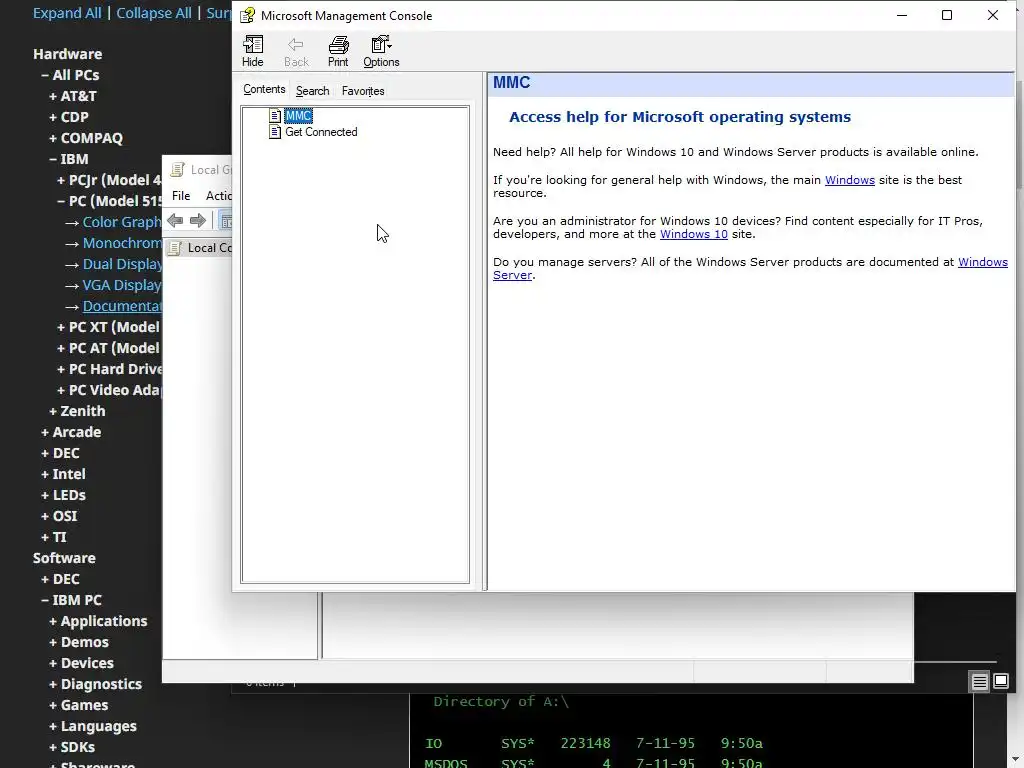Expand the Intel node
This screenshot has height=768, width=1024.
point(63,474)
